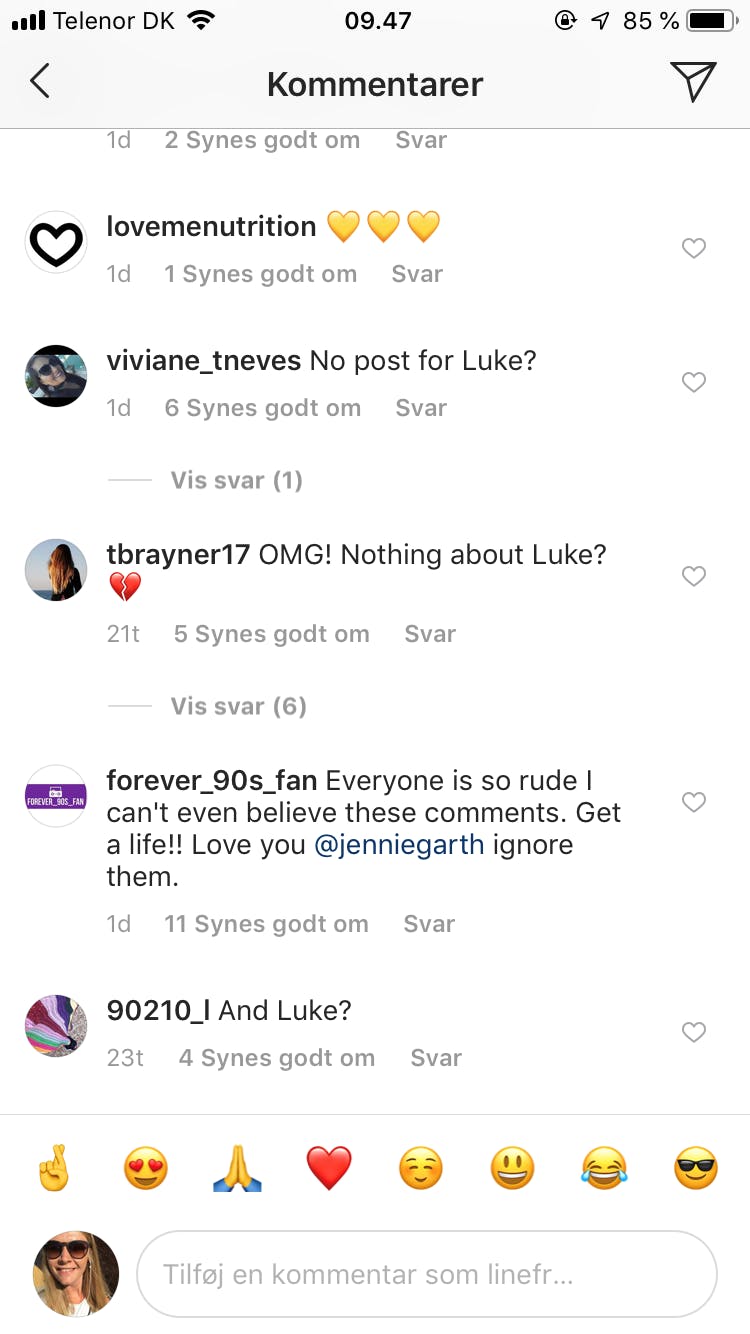Insert the heart eyes emoji
The height and width of the screenshot is (1334, 750).
[145, 1168]
